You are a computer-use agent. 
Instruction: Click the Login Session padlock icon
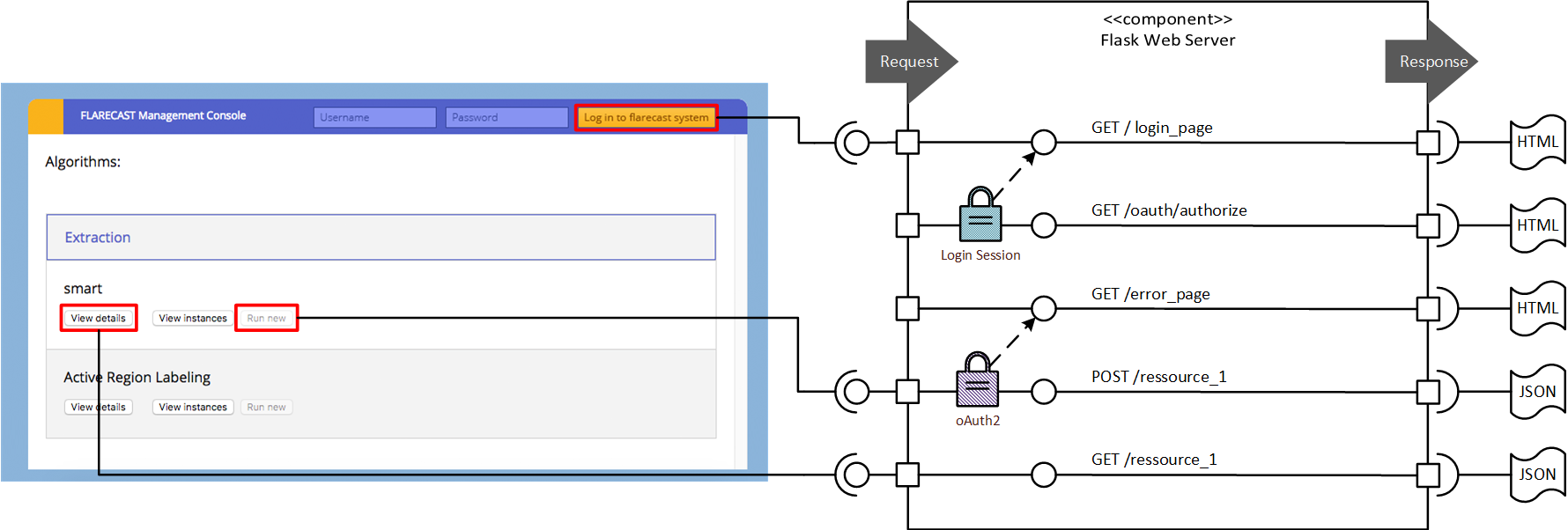[980, 217]
